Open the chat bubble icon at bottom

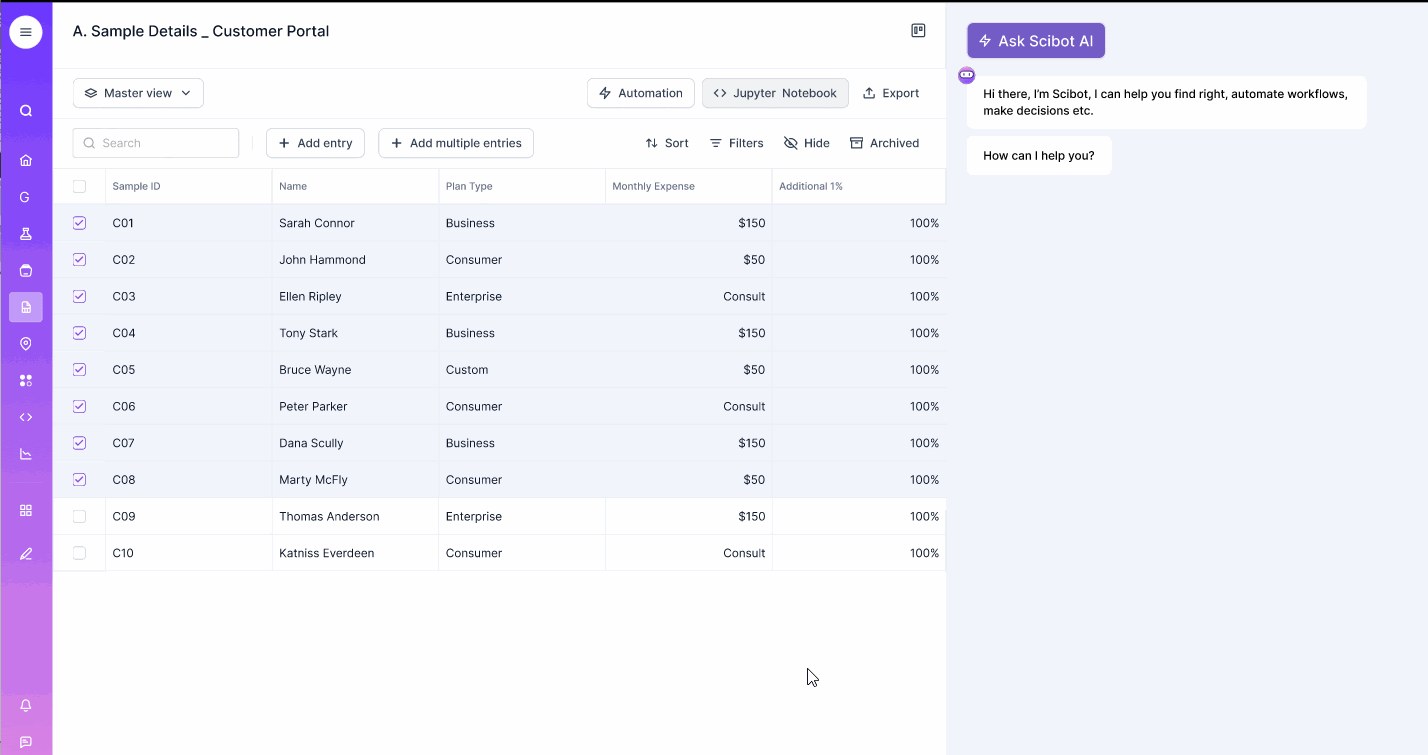[25, 742]
